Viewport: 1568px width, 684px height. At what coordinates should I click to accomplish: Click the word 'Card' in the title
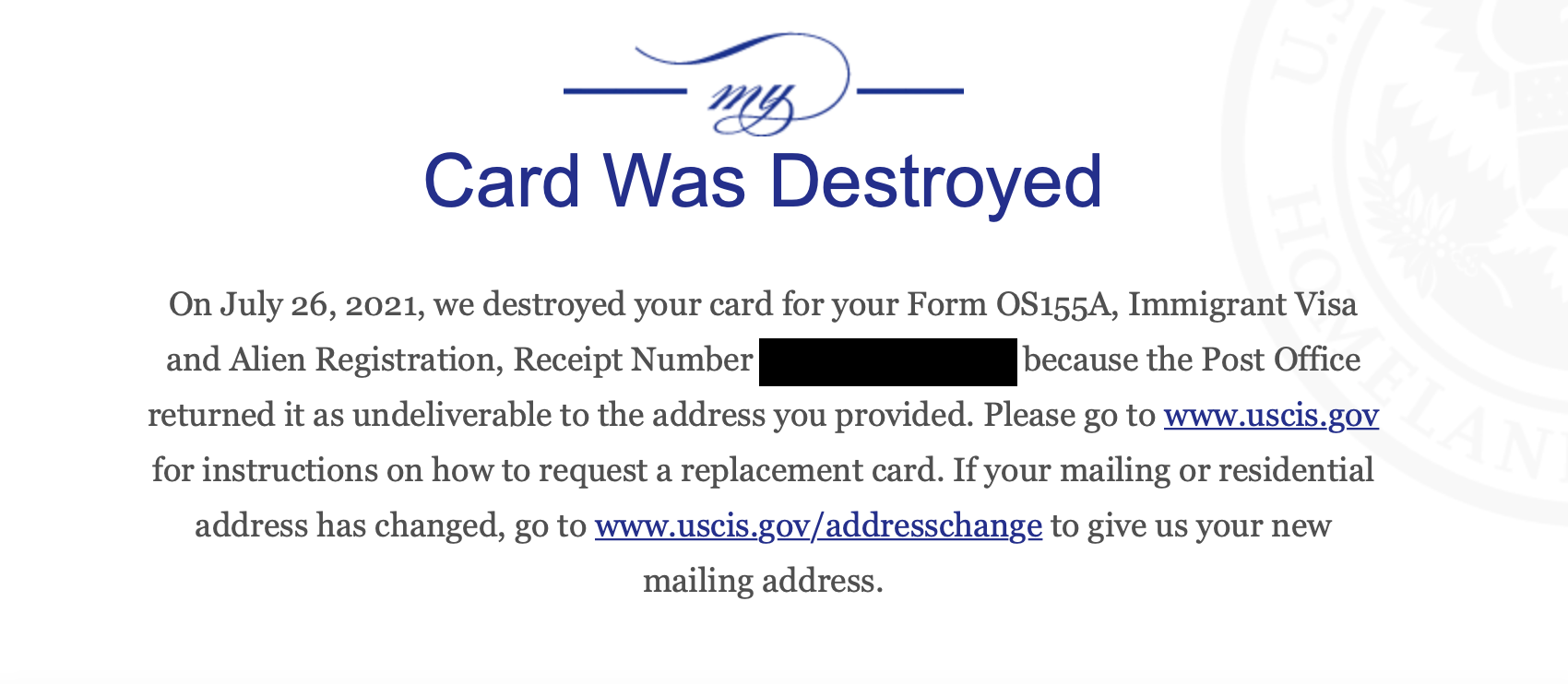[x=502, y=182]
